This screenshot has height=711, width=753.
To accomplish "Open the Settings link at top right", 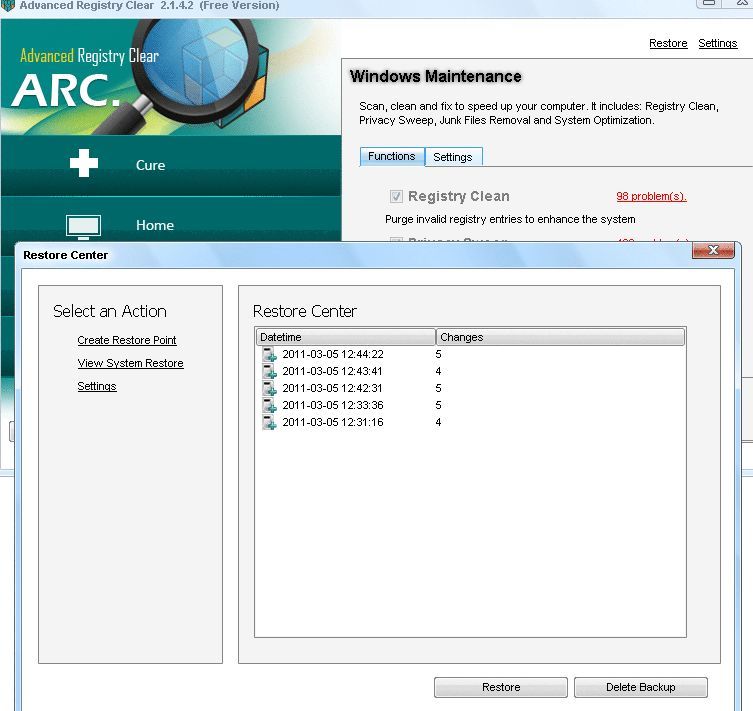I will tap(717, 43).
